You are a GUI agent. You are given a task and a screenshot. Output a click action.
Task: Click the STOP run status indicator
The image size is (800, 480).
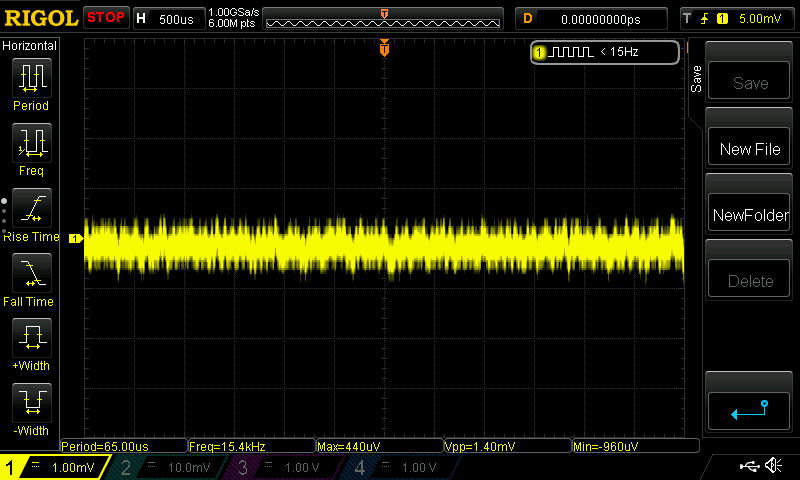[106, 17]
